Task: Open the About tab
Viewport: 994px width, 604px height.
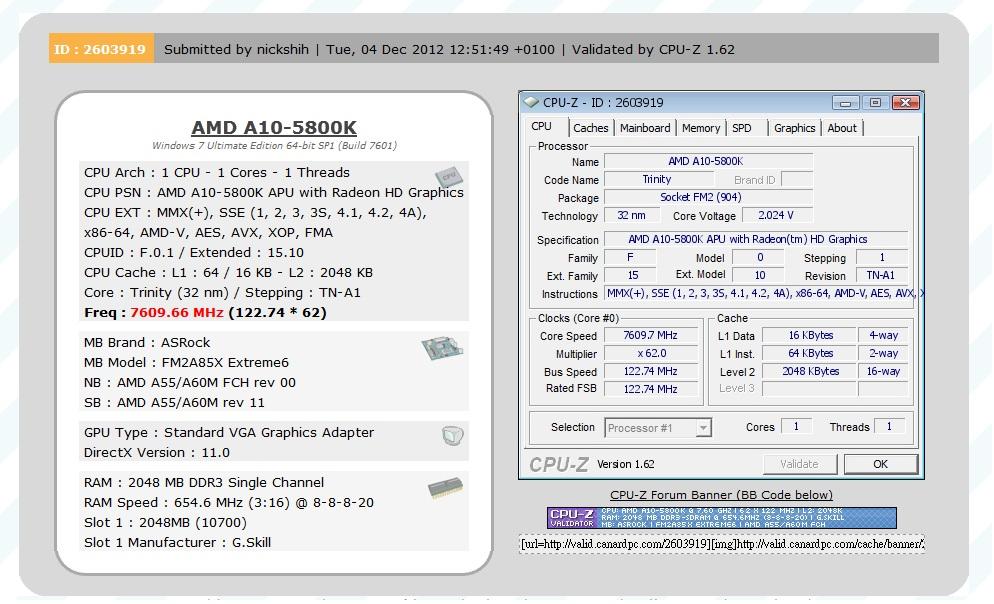Action: [842, 128]
